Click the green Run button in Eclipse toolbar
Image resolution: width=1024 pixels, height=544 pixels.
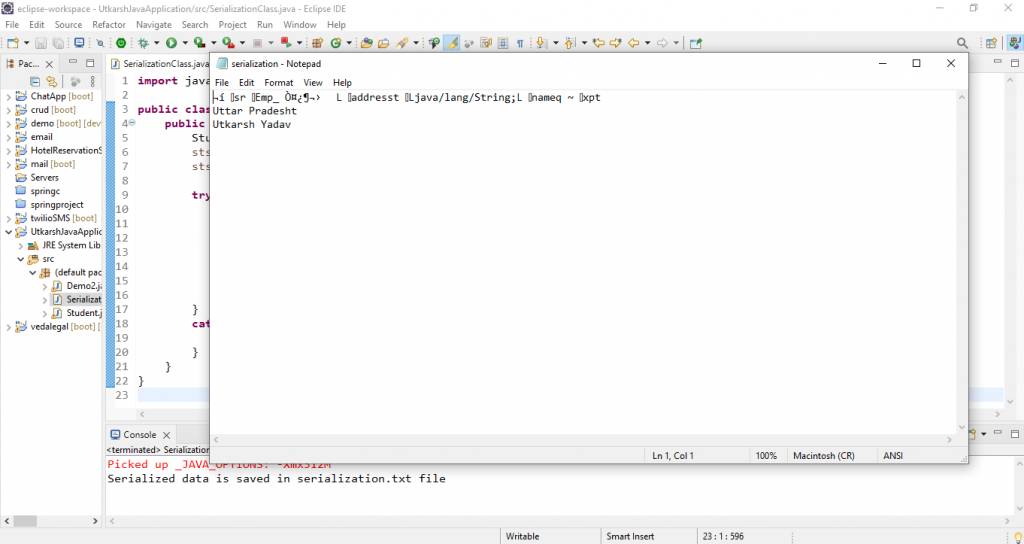[x=172, y=43]
